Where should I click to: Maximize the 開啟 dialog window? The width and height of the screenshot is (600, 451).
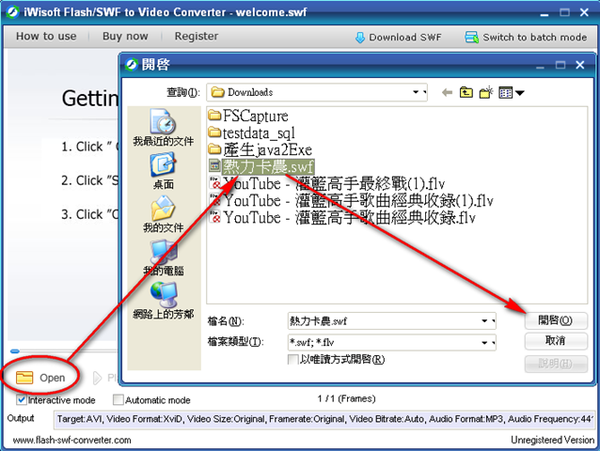(x=560, y=65)
